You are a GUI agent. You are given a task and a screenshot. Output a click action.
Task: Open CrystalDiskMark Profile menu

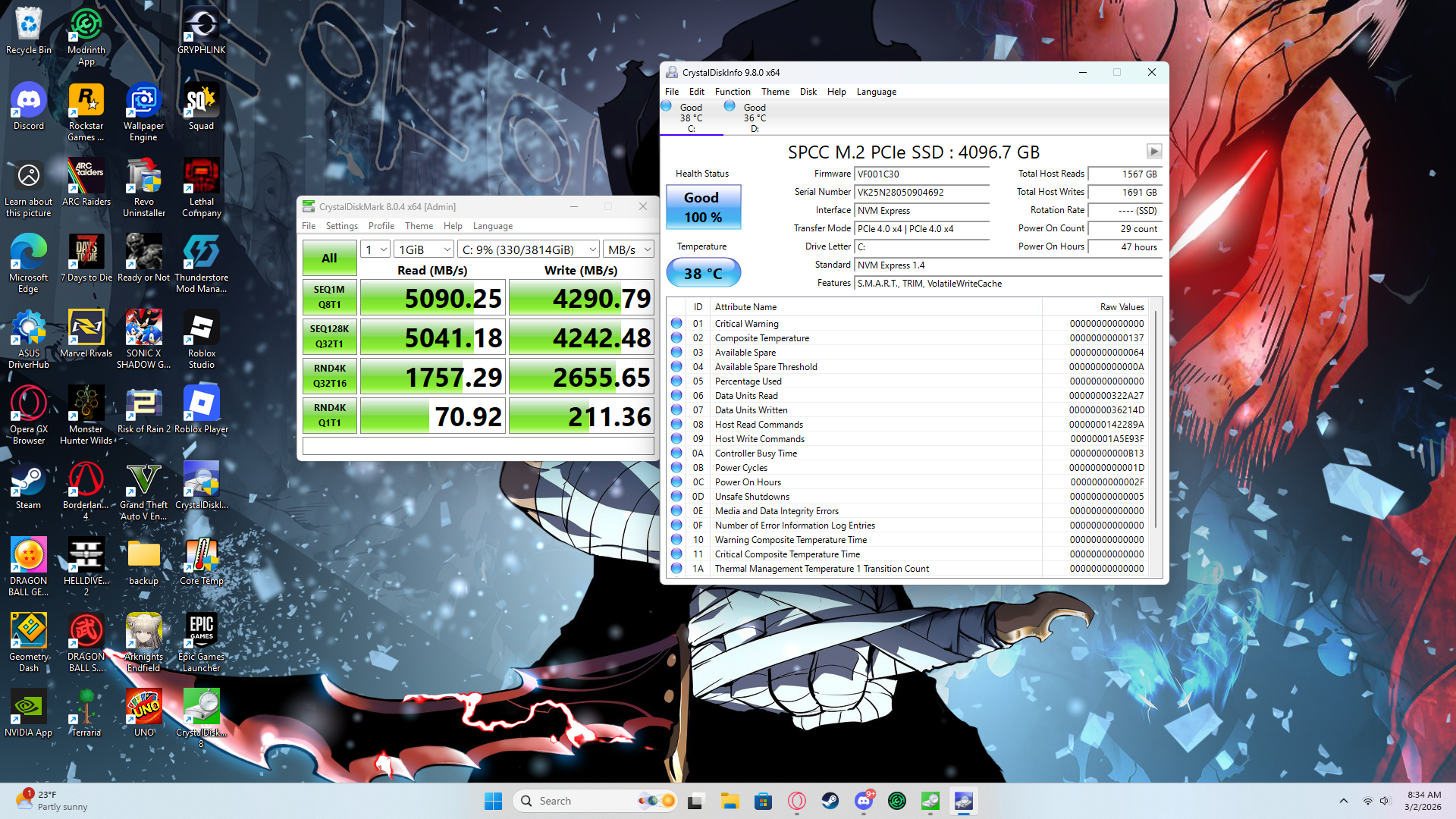pyautogui.click(x=381, y=226)
